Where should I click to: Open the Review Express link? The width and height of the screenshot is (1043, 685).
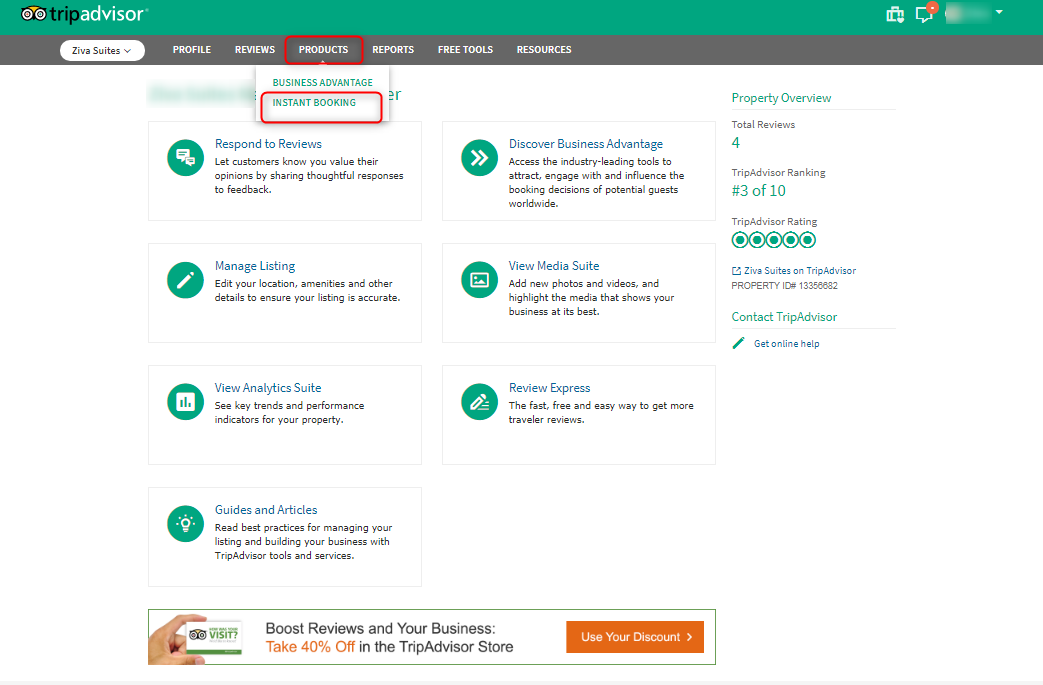coord(549,388)
